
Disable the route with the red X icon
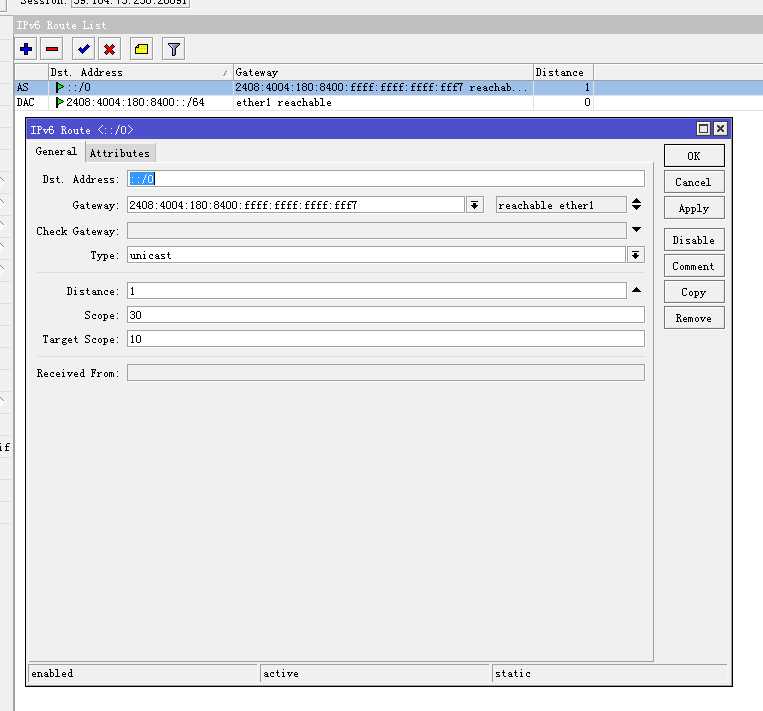pyautogui.click(x=109, y=49)
